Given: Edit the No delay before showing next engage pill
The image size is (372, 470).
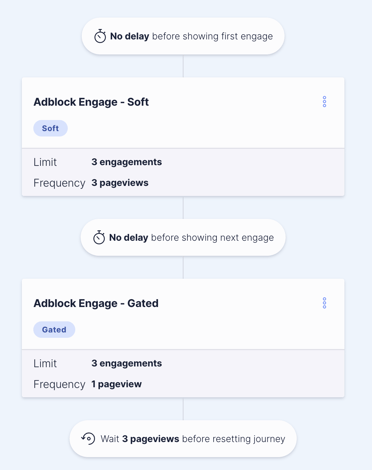Looking at the screenshot, I should point(183,237).
